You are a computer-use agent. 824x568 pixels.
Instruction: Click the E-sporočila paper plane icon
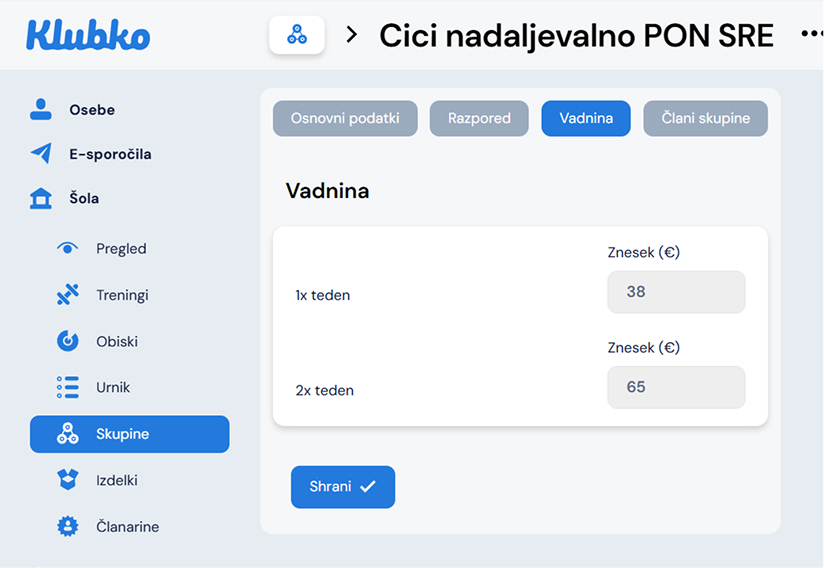point(41,153)
